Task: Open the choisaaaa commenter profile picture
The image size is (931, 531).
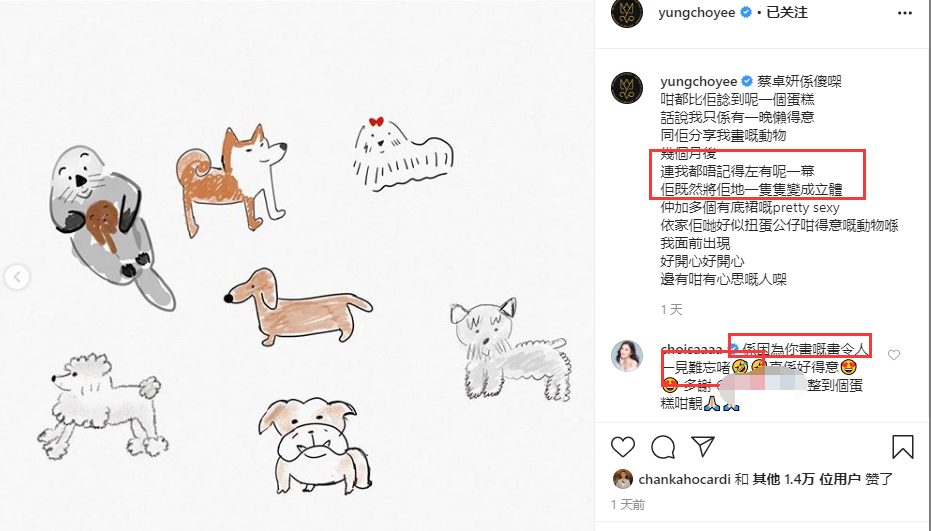Action: point(627,356)
